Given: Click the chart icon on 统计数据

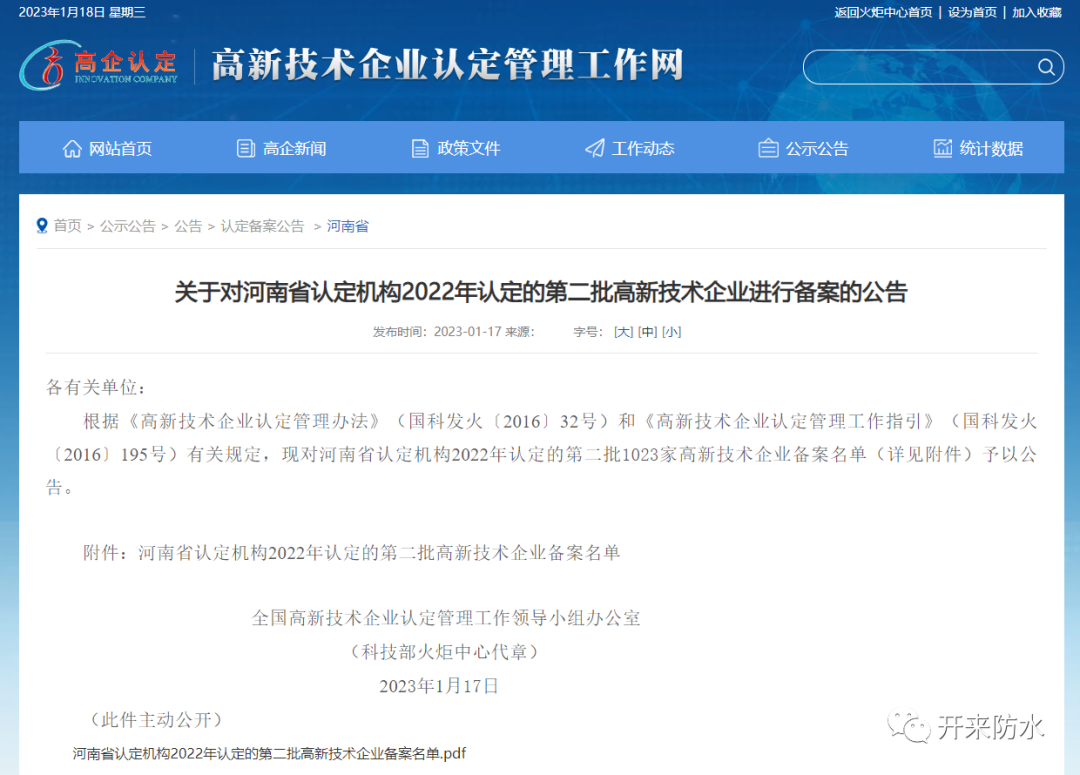Looking at the screenshot, I should [942, 147].
